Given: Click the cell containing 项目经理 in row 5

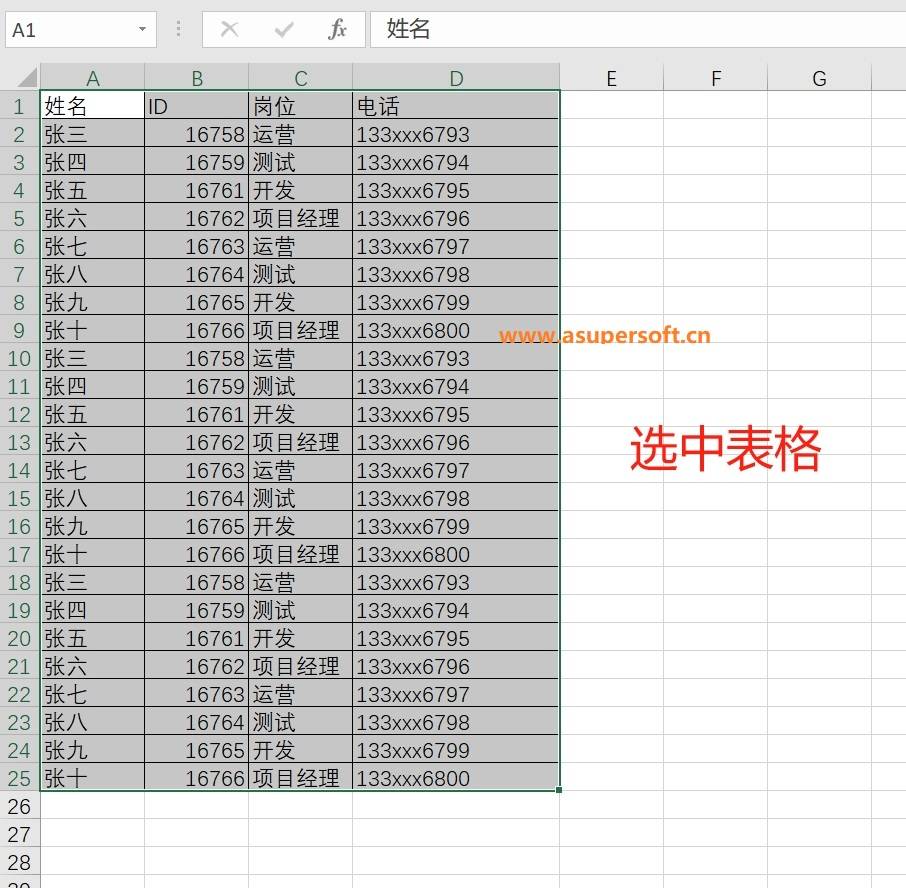Looking at the screenshot, I should [299, 218].
